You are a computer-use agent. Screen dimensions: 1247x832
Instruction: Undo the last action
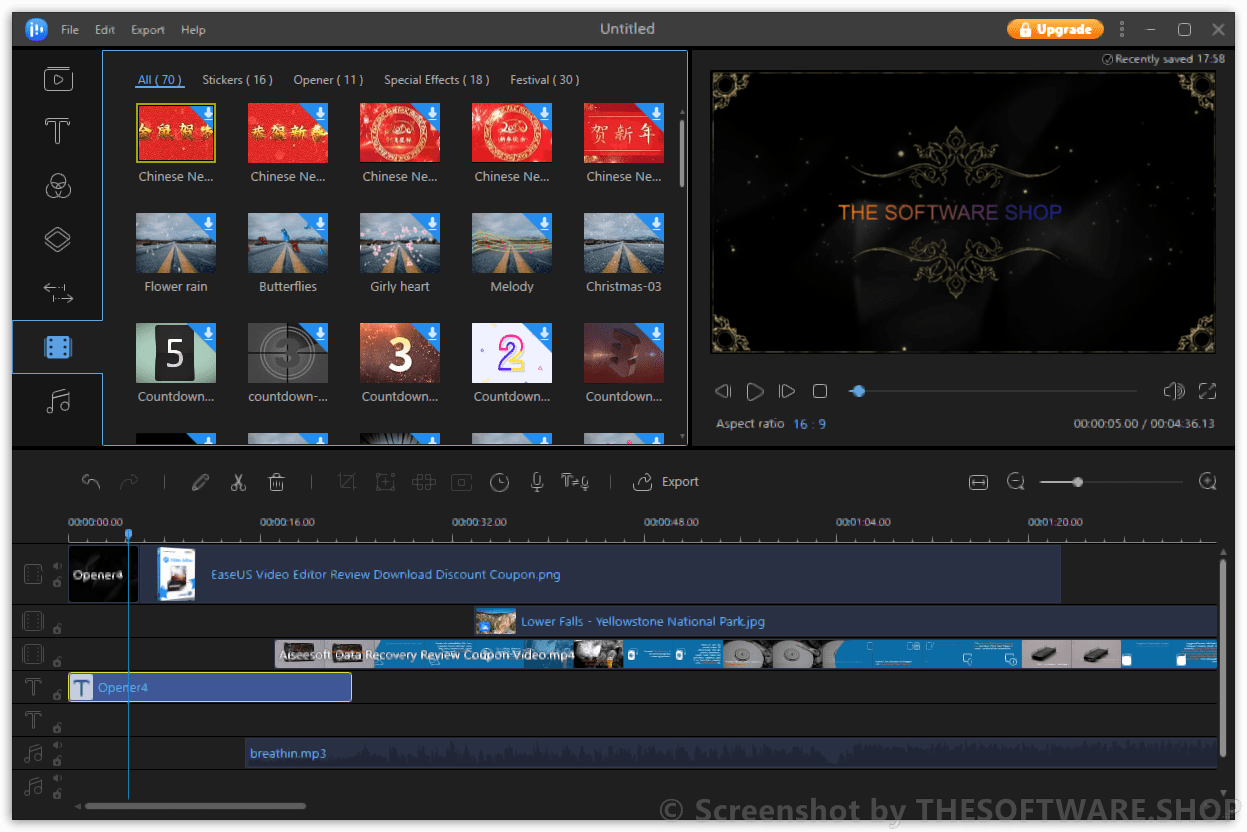(91, 481)
